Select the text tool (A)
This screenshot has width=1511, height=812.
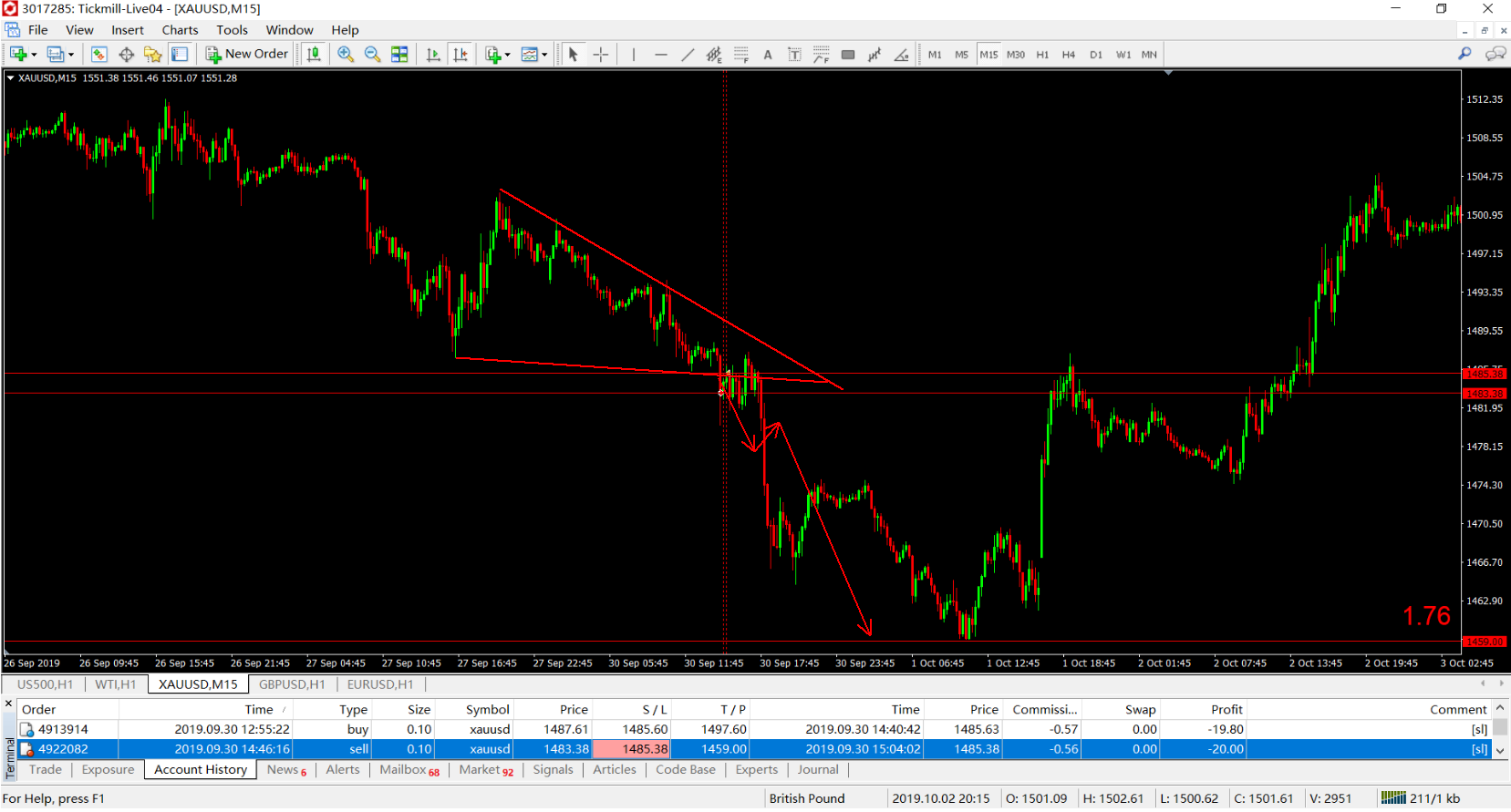[x=768, y=55]
